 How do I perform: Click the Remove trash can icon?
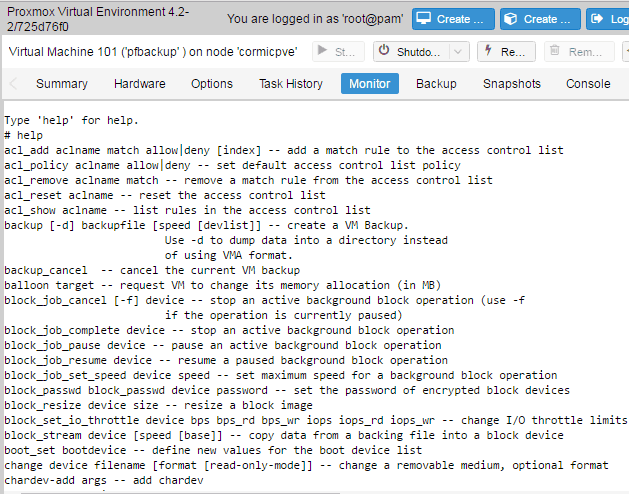554,51
